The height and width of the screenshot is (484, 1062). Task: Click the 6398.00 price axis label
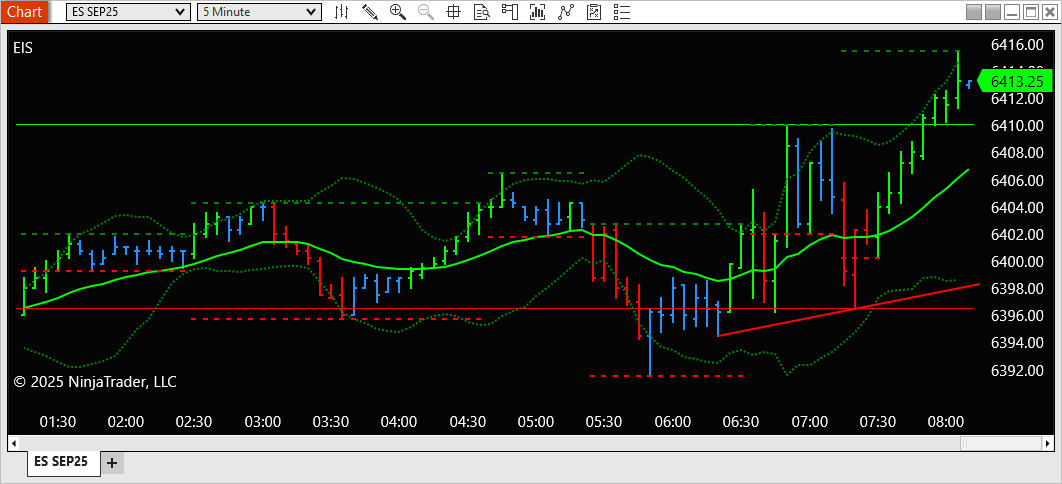pyautogui.click(x=1017, y=289)
